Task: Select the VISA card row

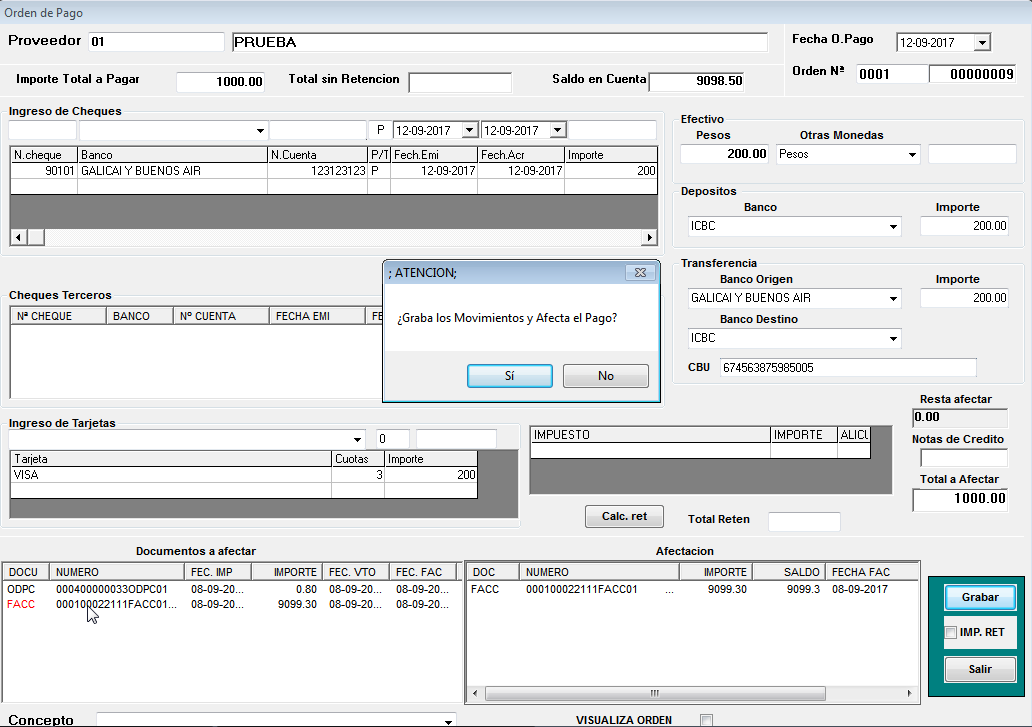Action: coord(244,475)
